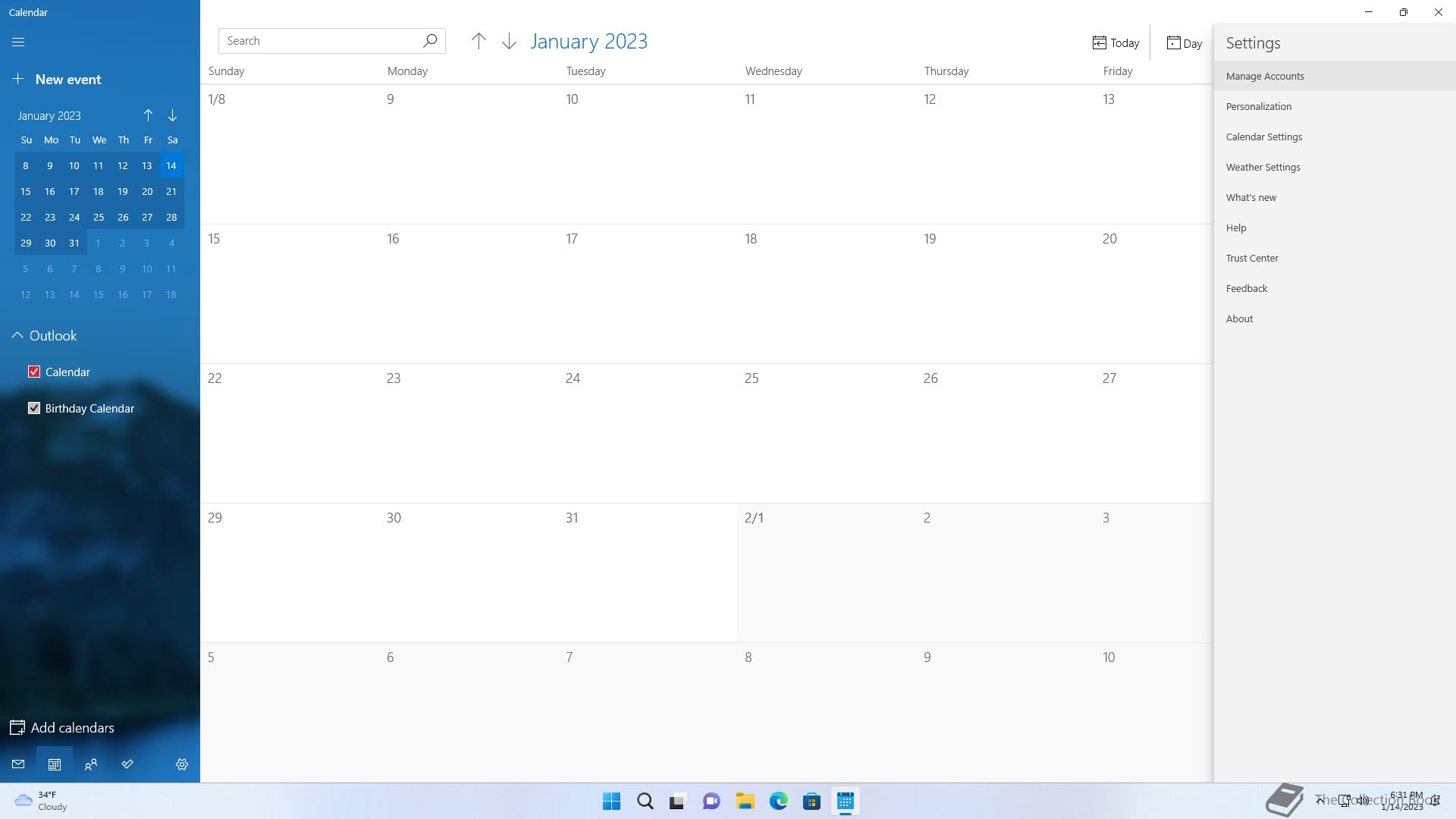
Task: Open Teams Chat in taskbar
Action: 711,801
